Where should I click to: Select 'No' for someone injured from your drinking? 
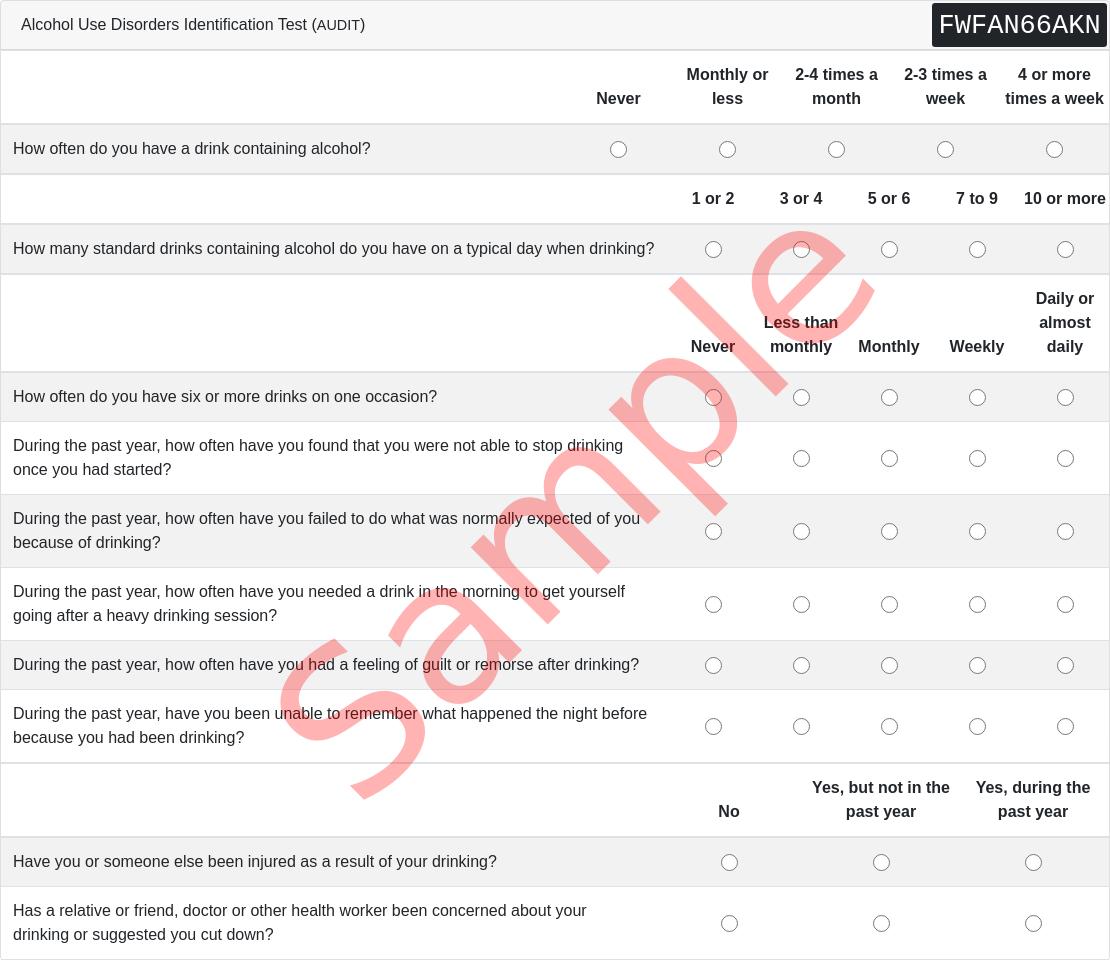[x=728, y=862]
